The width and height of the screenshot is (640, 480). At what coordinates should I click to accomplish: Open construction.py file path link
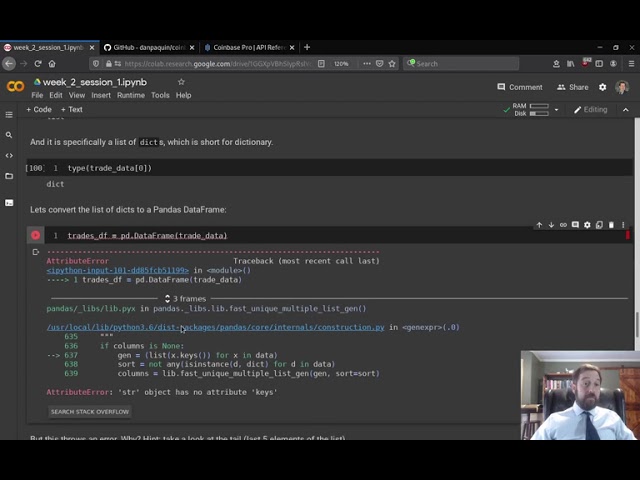point(216,327)
